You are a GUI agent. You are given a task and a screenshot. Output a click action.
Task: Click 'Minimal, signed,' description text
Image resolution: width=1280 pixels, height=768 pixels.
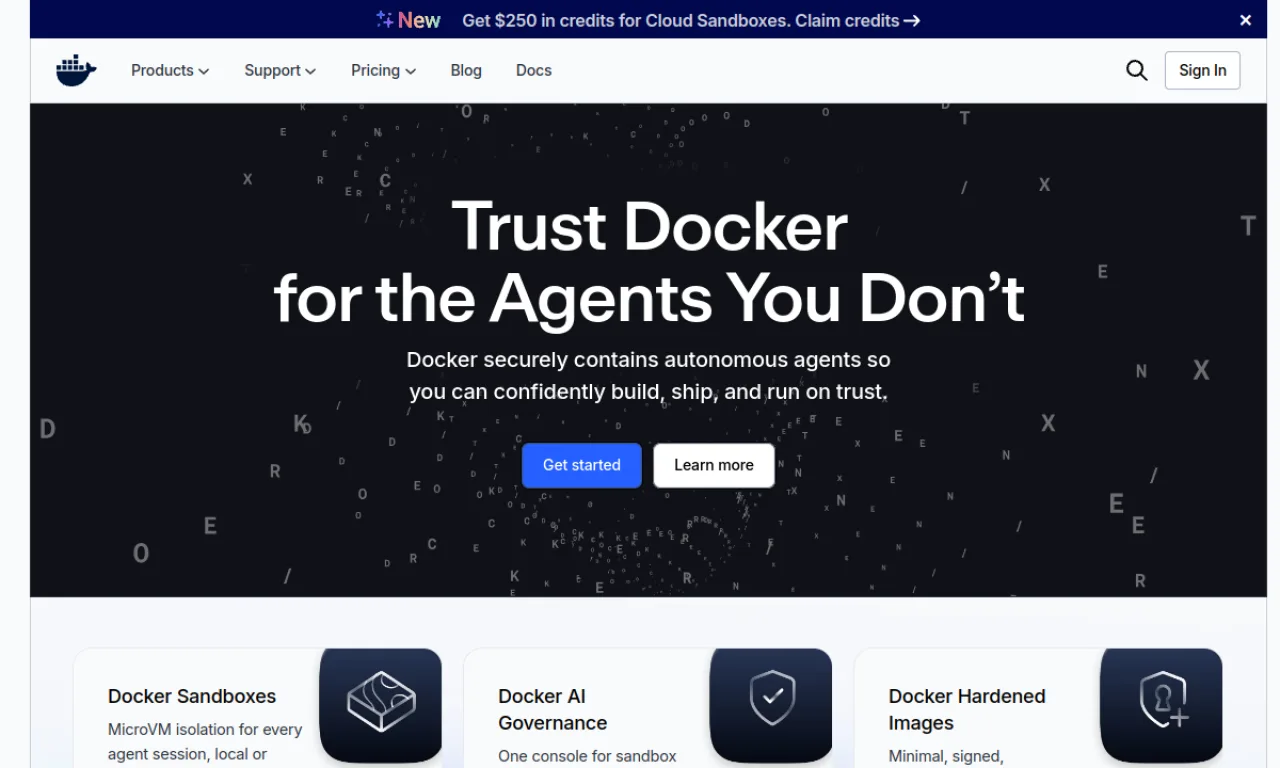pyautogui.click(x=946, y=756)
